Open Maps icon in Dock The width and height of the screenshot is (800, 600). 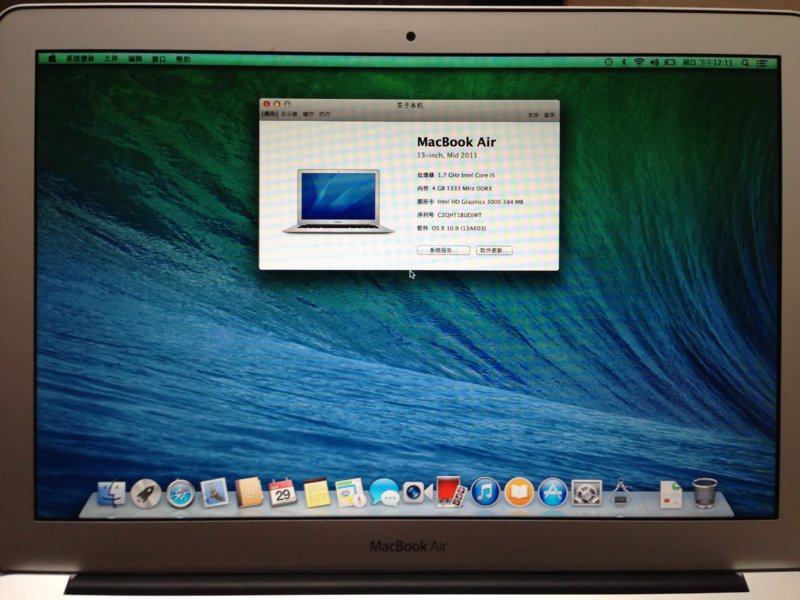350,493
